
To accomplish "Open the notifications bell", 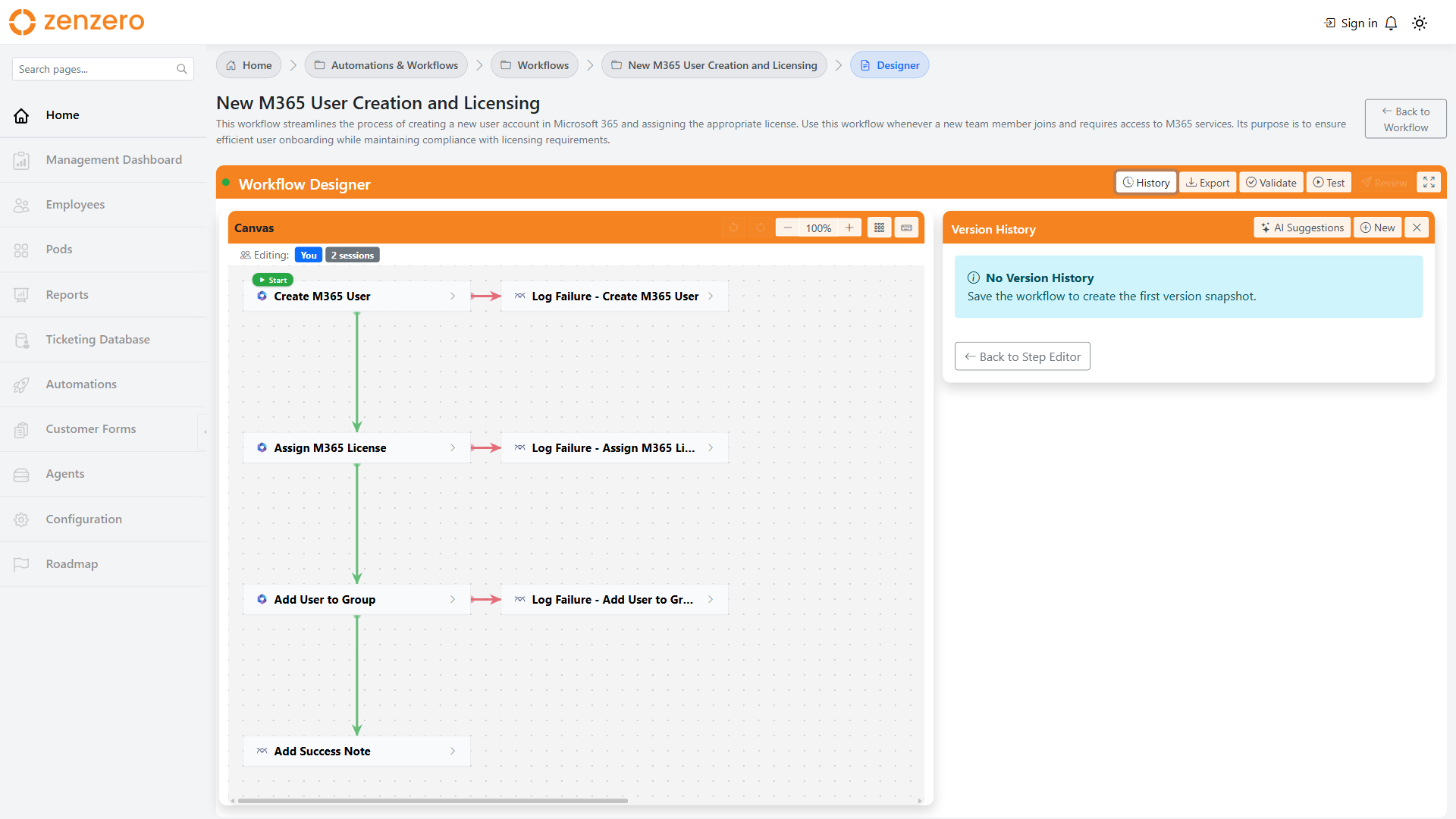I will coord(1391,24).
